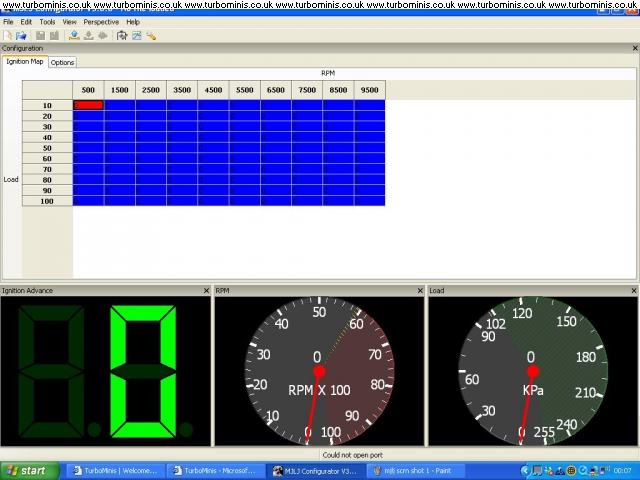Click the greyed single floppy Save icon

(40, 36)
